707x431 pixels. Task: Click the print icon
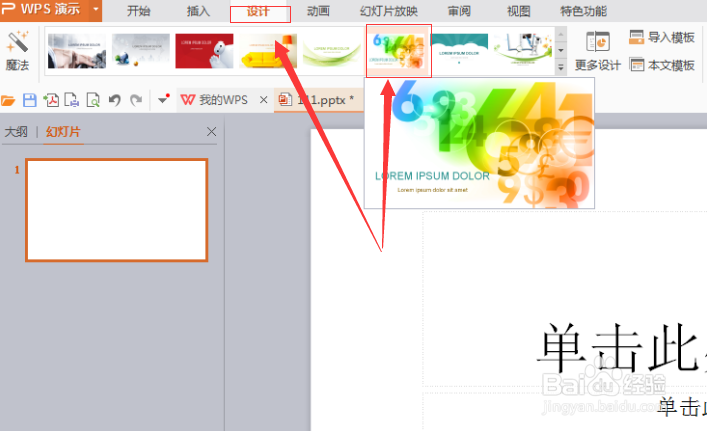pyautogui.click(x=72, y=100)
